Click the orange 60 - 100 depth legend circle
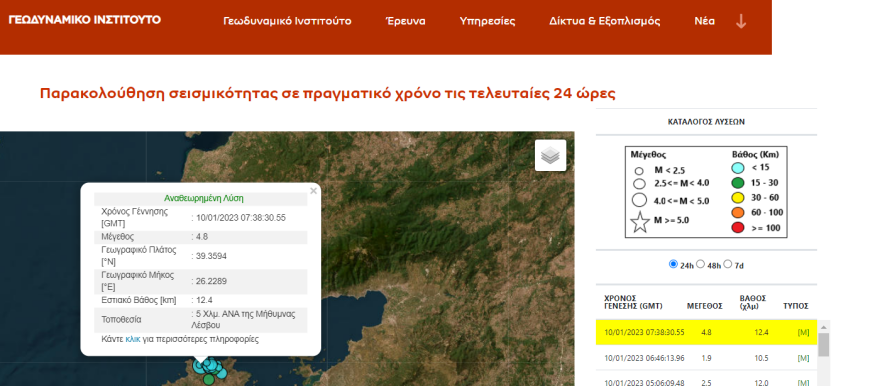This screenshot has width=880, height=386. 738,213
